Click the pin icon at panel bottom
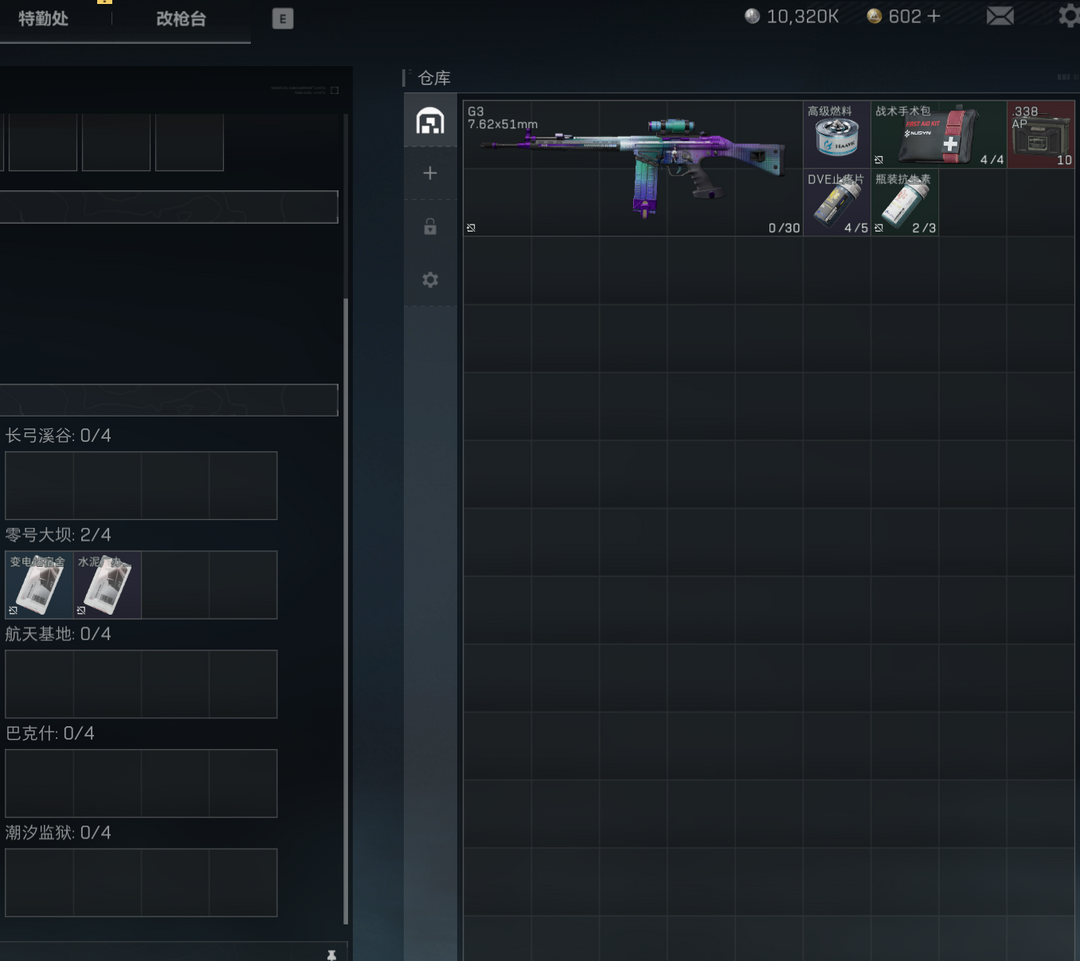The height and width of the screenshot is (961, 1080). 331,955
